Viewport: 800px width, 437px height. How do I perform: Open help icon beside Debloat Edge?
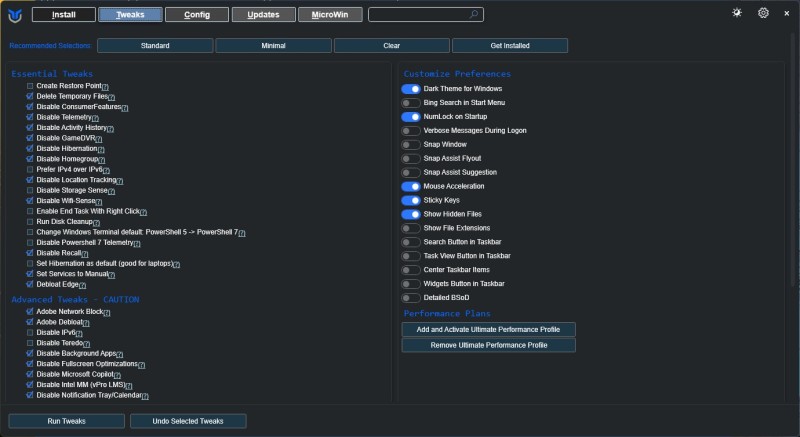[x=83, y=286]
